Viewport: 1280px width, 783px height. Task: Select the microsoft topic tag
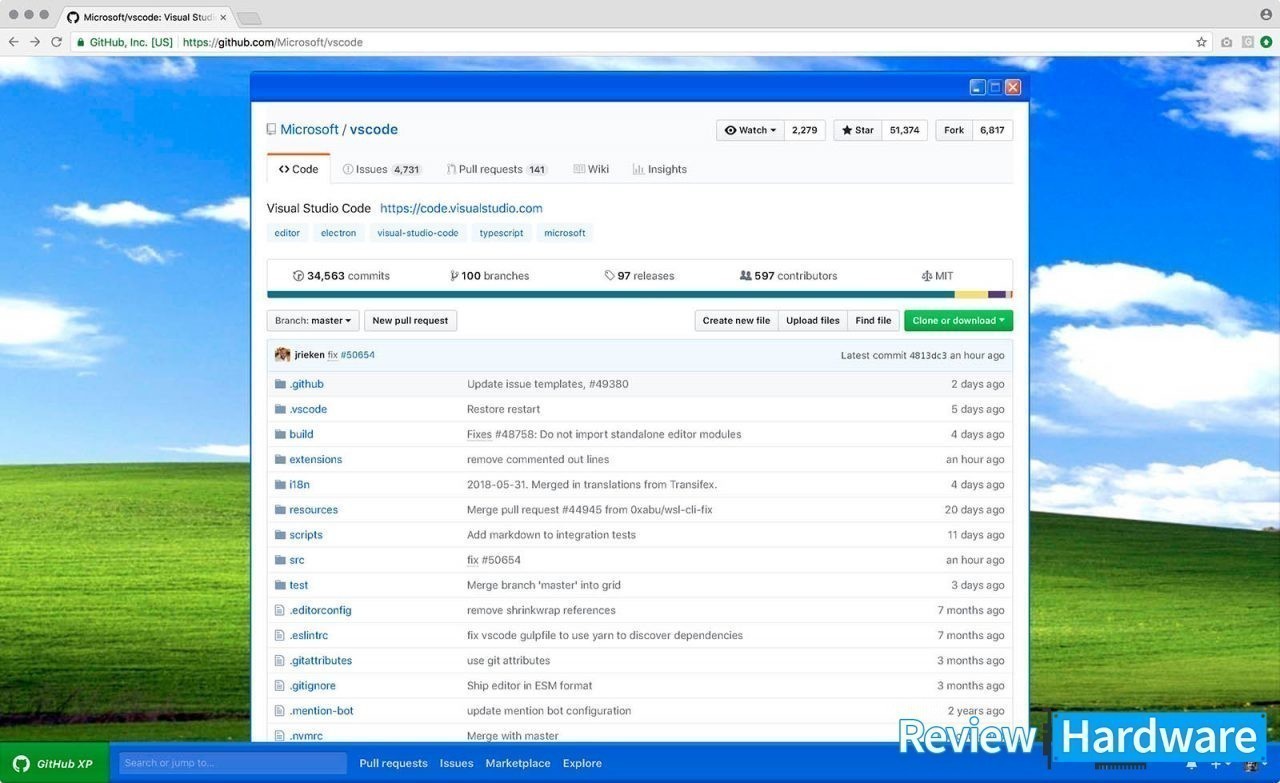(565, 233)
